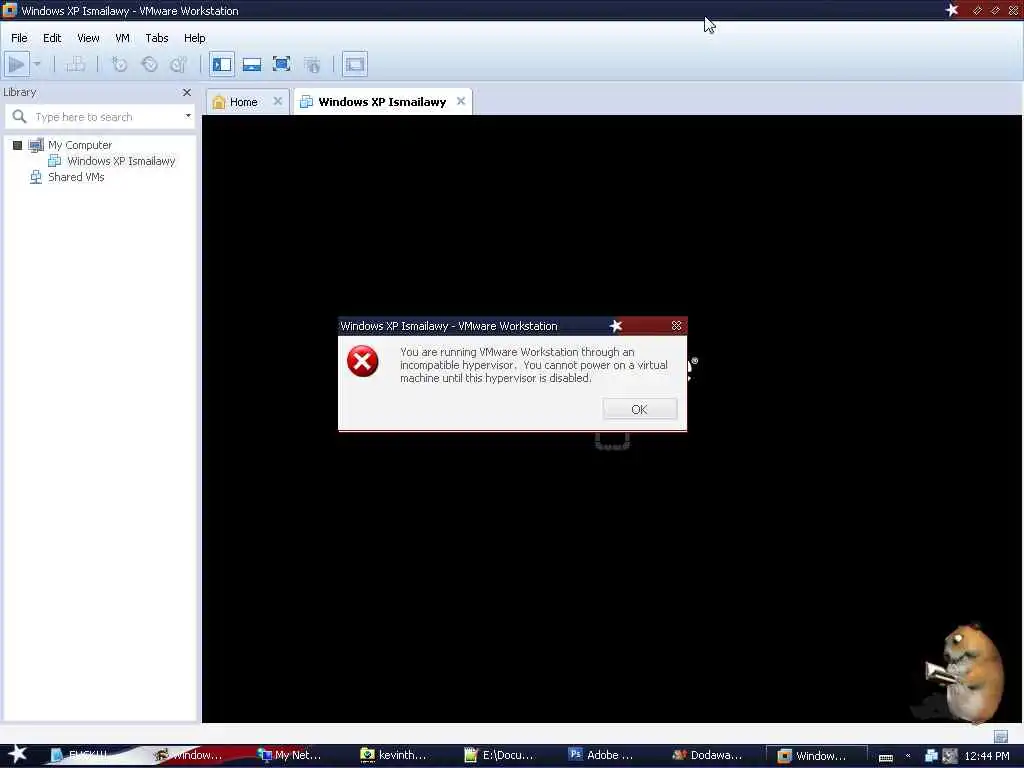This screenshot has width=1024, height=768.
Task: Switch to Adobe Photoshop taskbar button
Action: (601, 755)
